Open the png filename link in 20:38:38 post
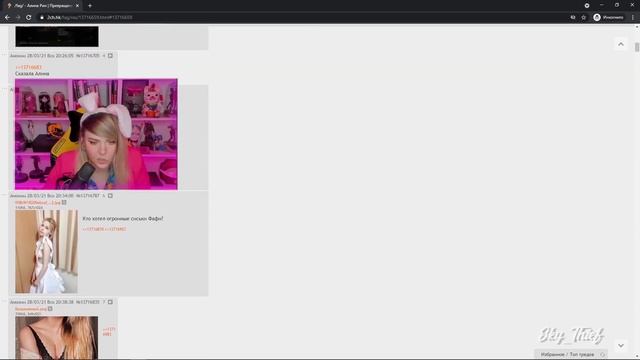 click(x=31, y=309)
